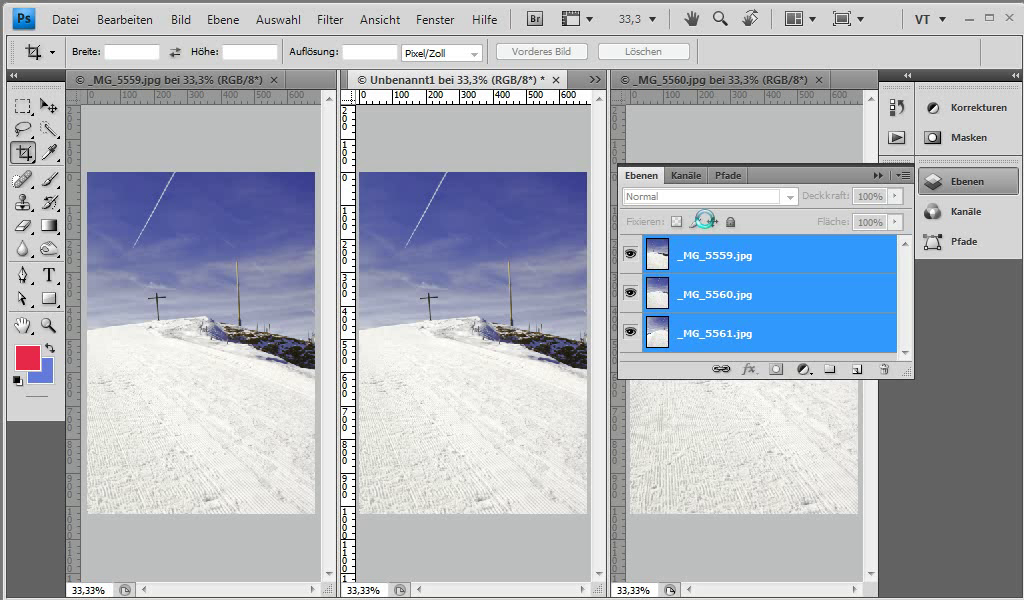The image size is (1024, 600).
Task: Select the Gradient tool
Action: point(48,226)
